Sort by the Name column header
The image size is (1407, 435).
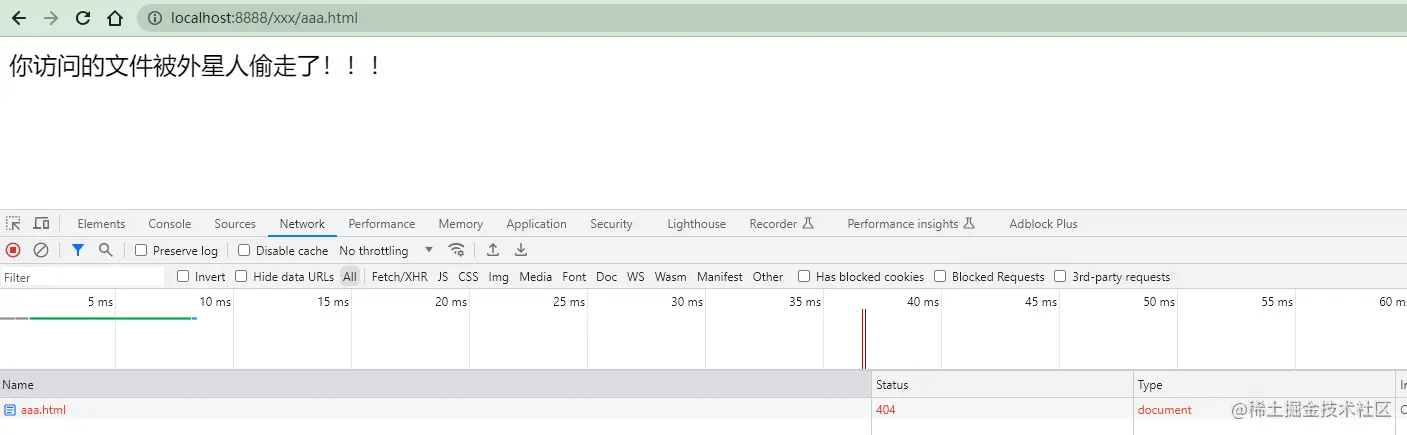(x=435, y=385)
